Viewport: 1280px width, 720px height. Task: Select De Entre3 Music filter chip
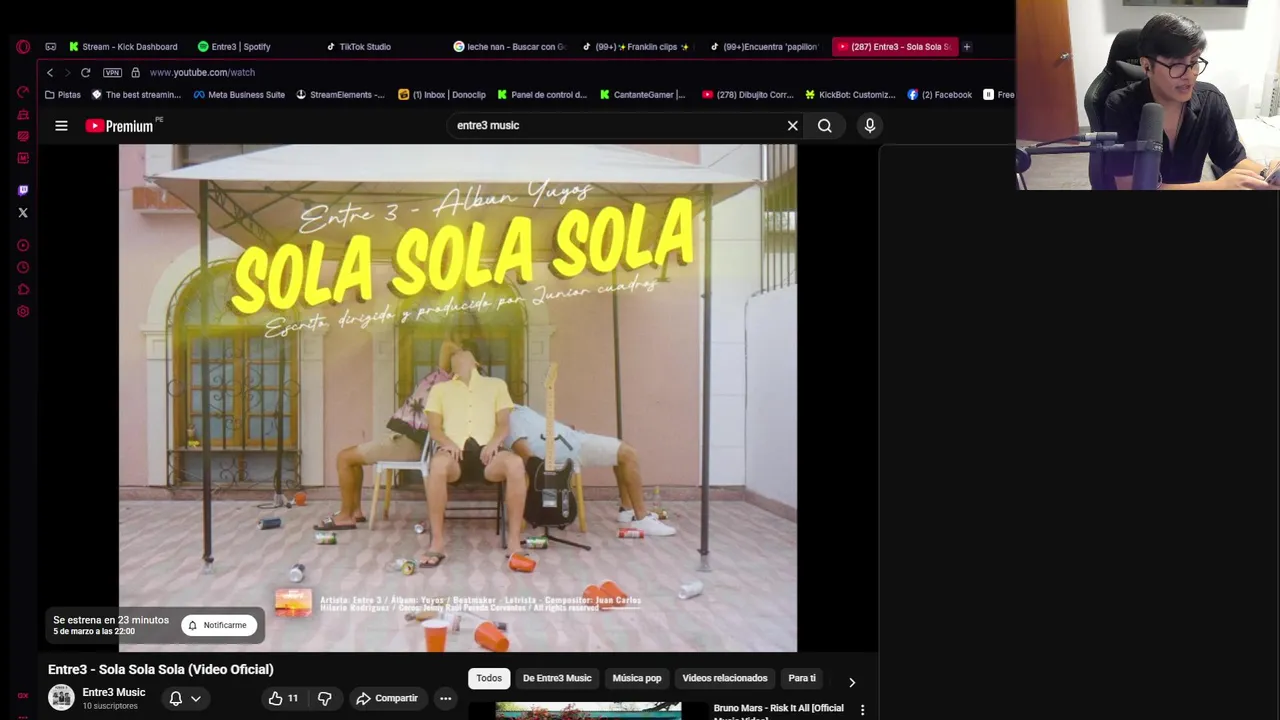(557, 678)
